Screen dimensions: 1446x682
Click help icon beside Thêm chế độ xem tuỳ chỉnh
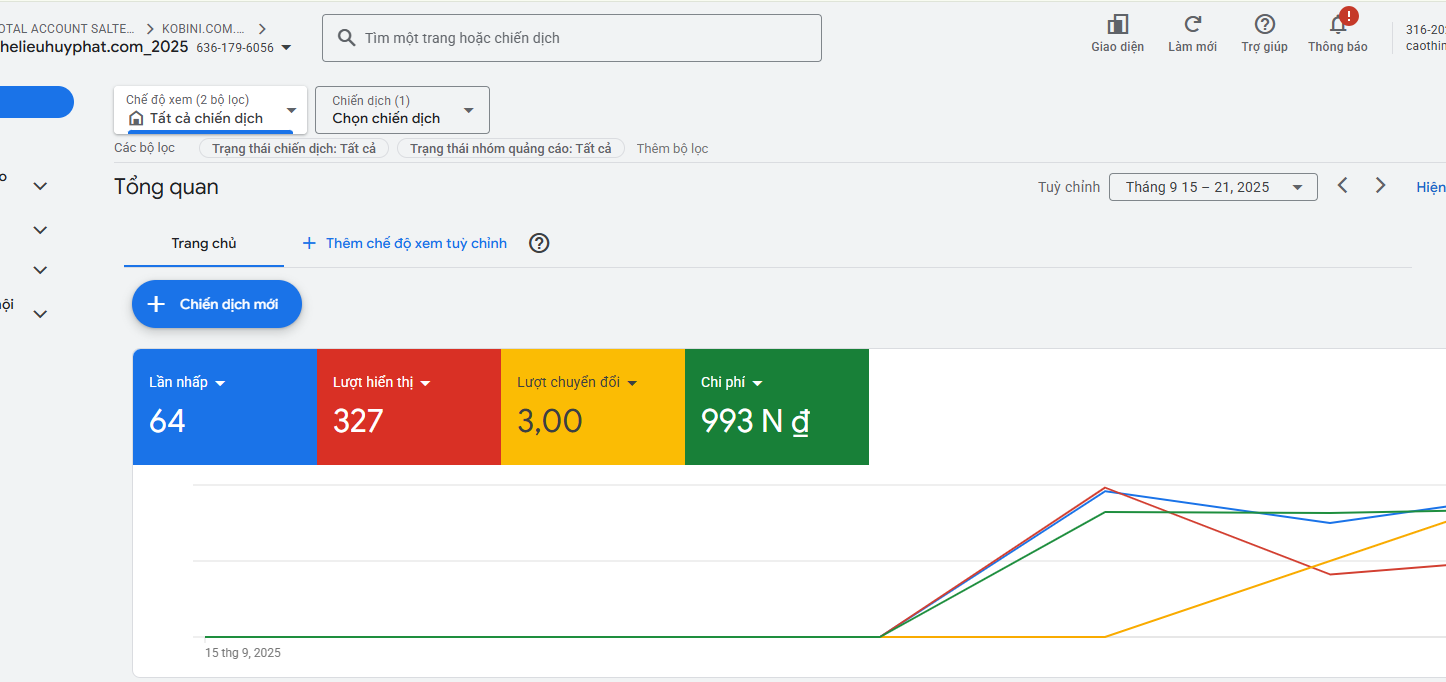[539, 243]
